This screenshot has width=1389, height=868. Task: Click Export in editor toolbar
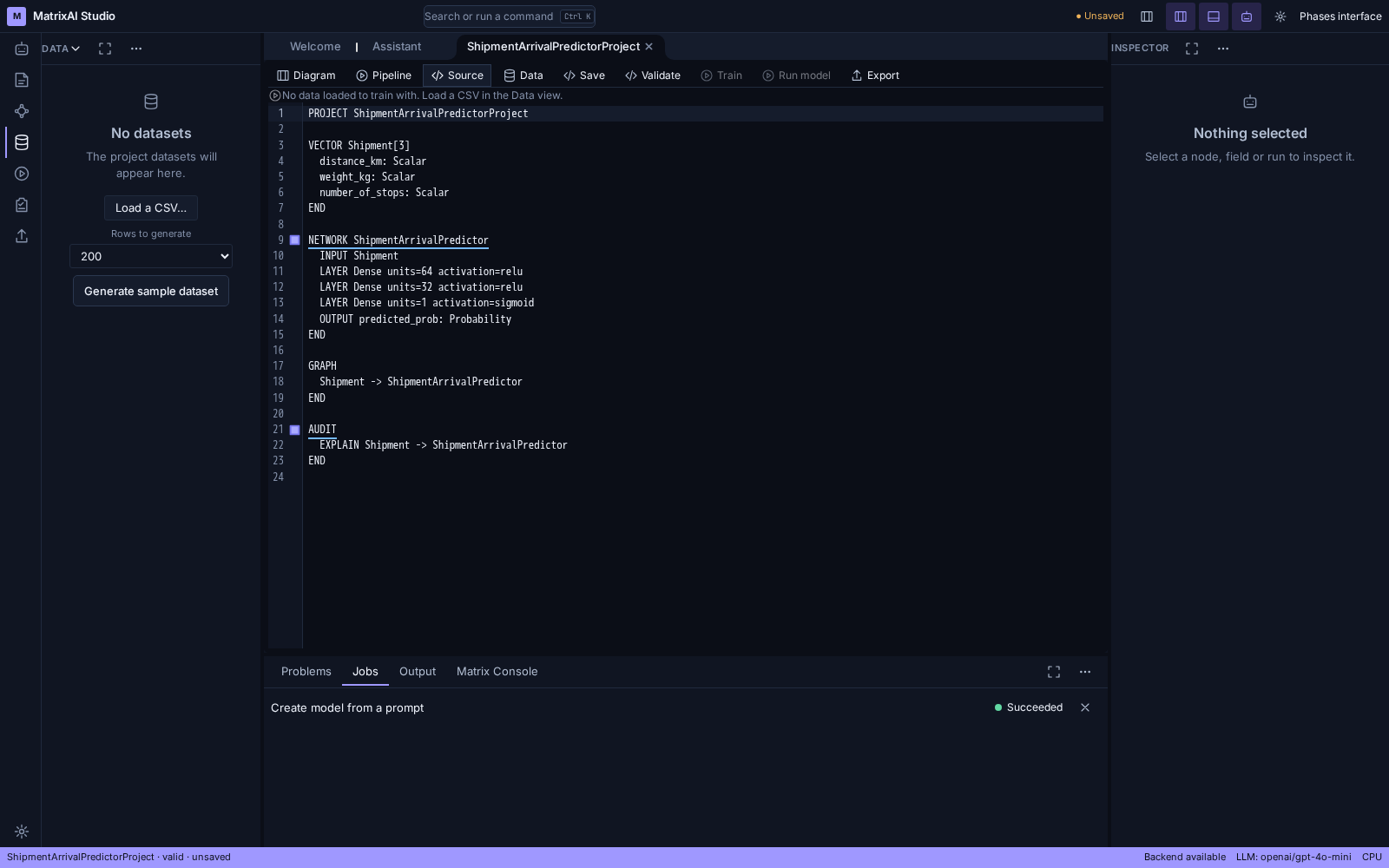click(875, 76)
